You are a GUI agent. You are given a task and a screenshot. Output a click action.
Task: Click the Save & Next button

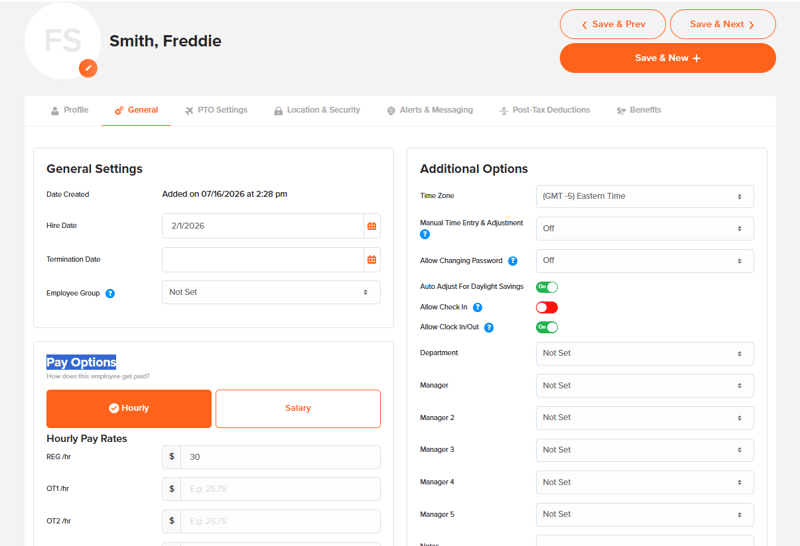click(722, 24)
